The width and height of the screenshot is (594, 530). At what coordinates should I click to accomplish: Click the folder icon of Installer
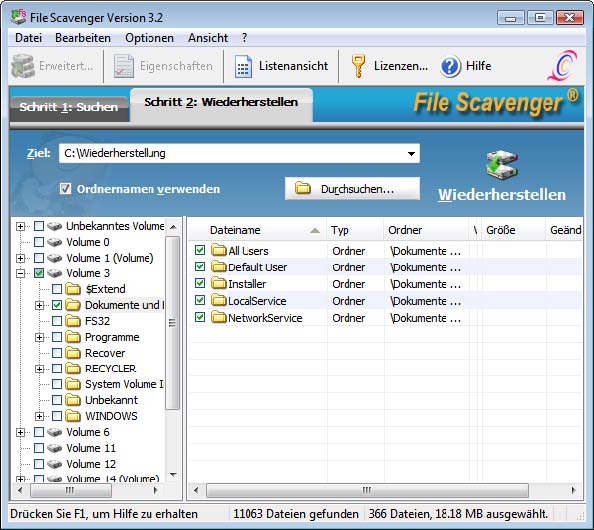(219, 283)
